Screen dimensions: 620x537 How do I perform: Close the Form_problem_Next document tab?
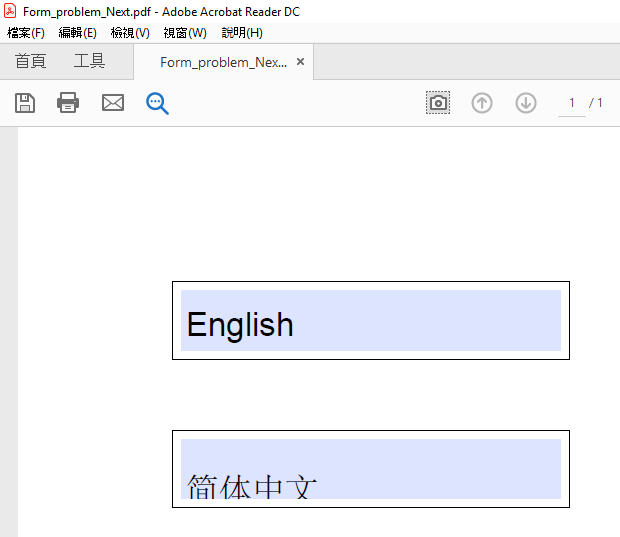(x=300, y=62)
